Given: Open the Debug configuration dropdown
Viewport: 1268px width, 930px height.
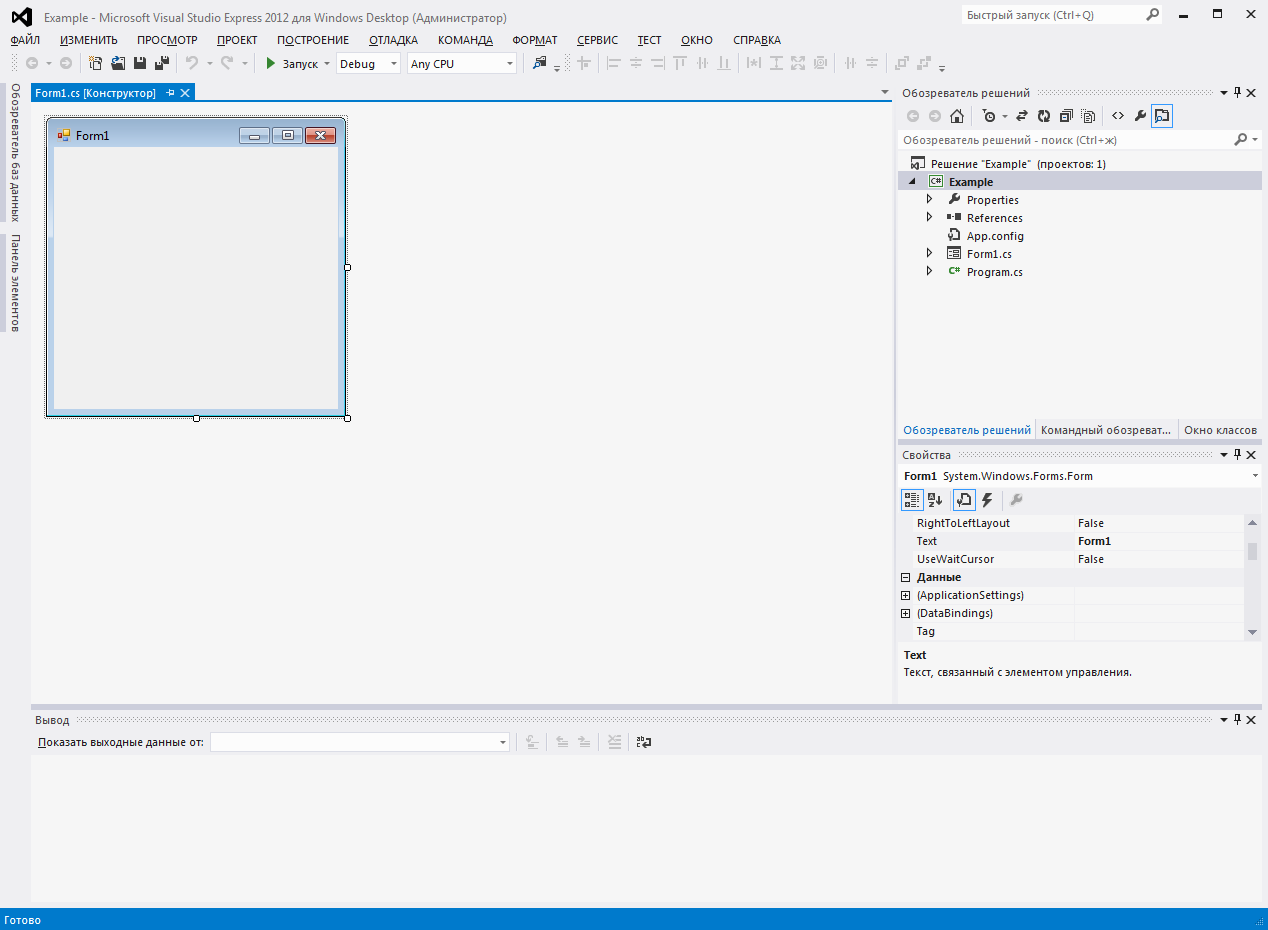Looking at the screenshot, I should point(368,63).
